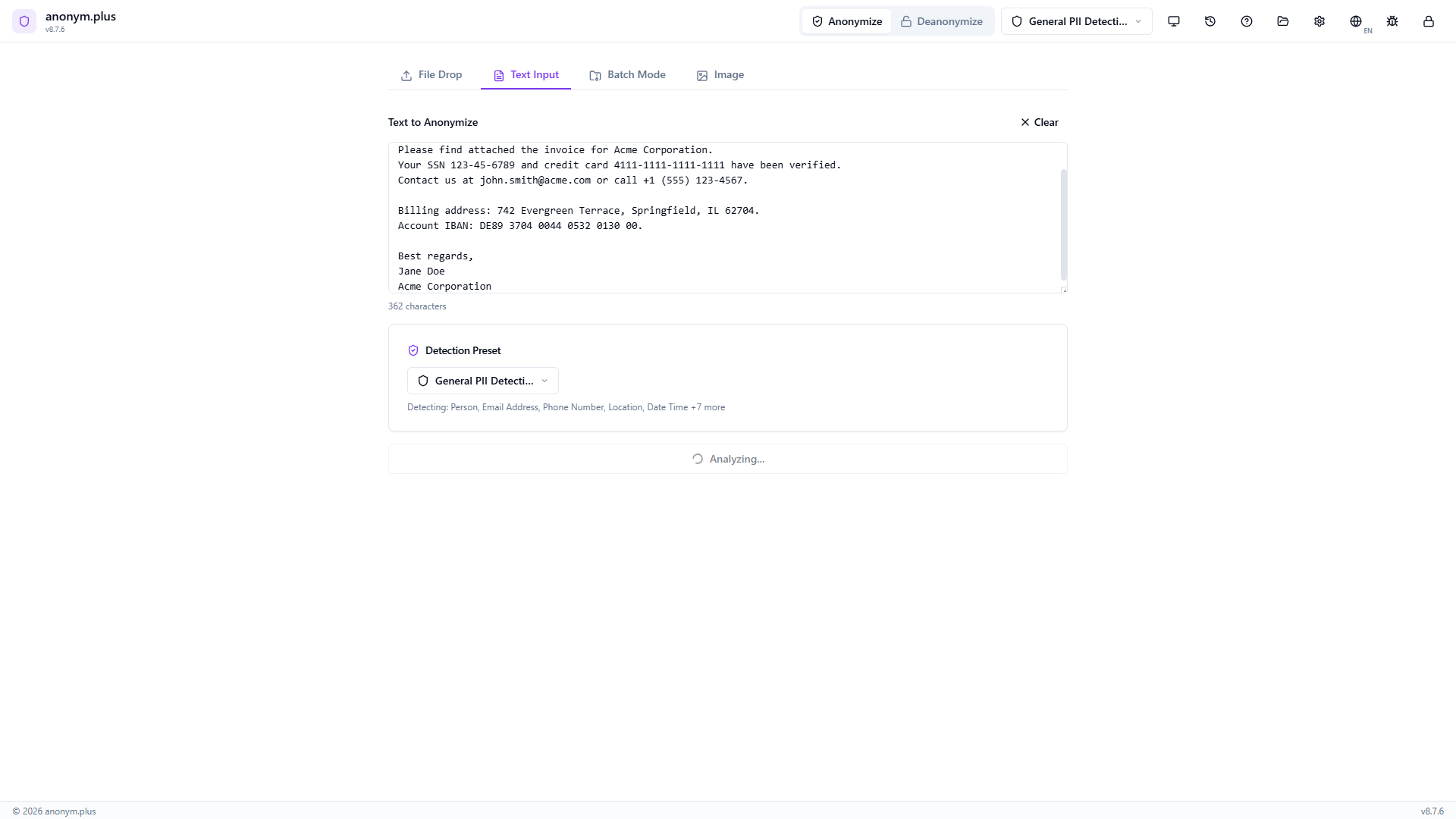Image resolution: width=1456 pixels, height=819 pixels.
Task: Change interface language from EN
Action: [1357, 21]
